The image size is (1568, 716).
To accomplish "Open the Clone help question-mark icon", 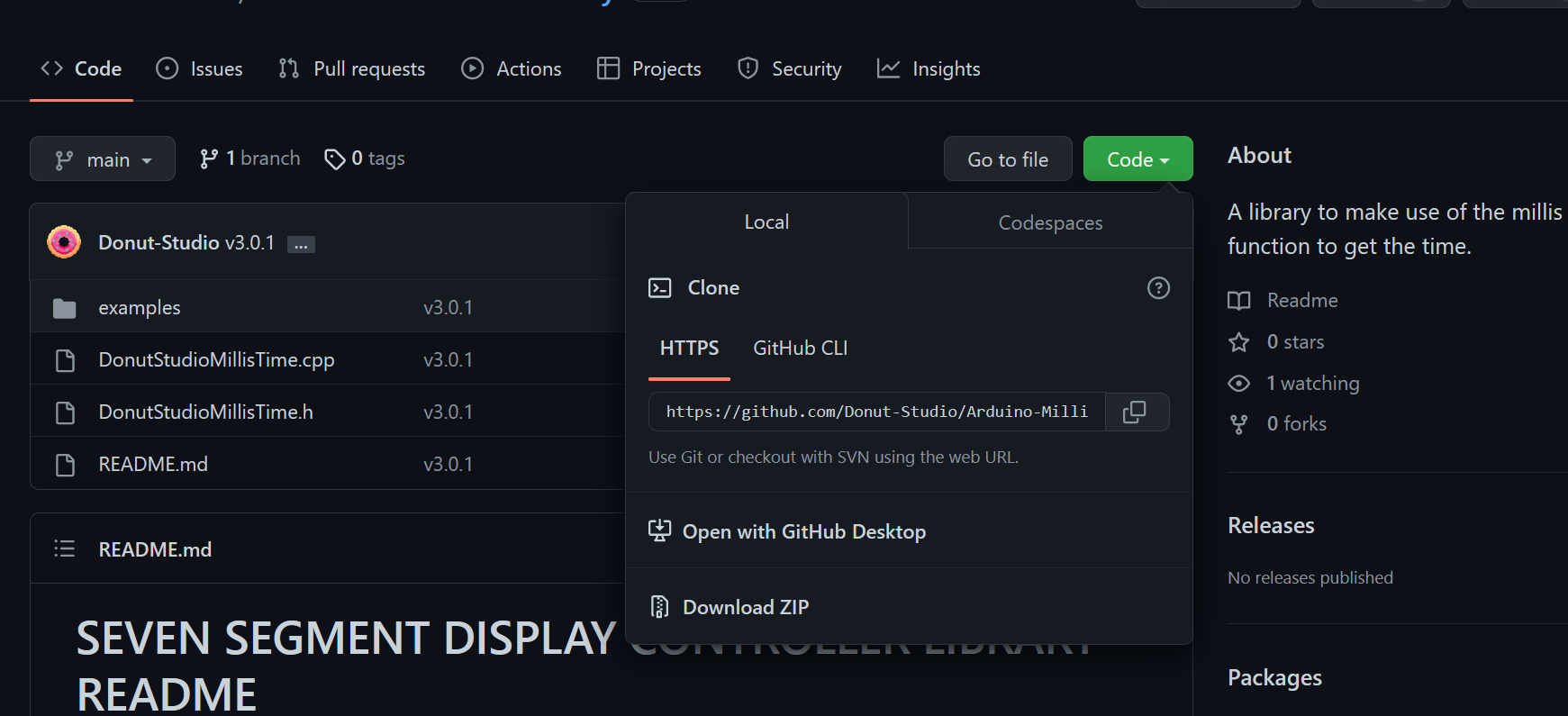I will pyautogui.click(x=1158, y=287).
